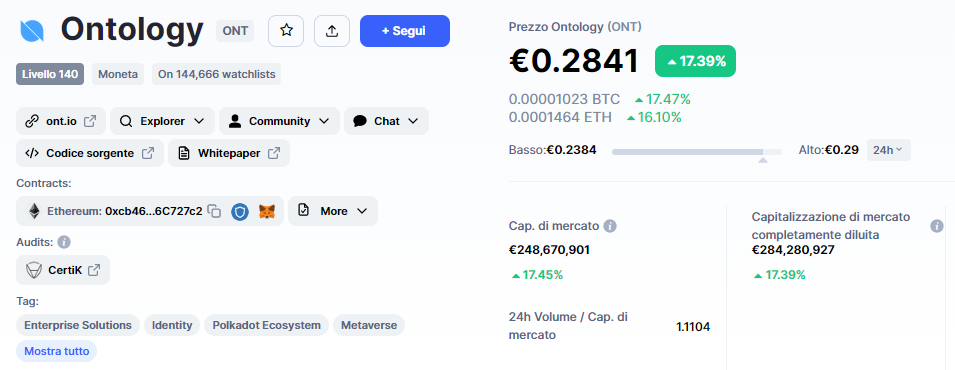Click the Ontology logo icon
Image resolution: width=955 pixels, height=370 pixels.
(32, 30)
